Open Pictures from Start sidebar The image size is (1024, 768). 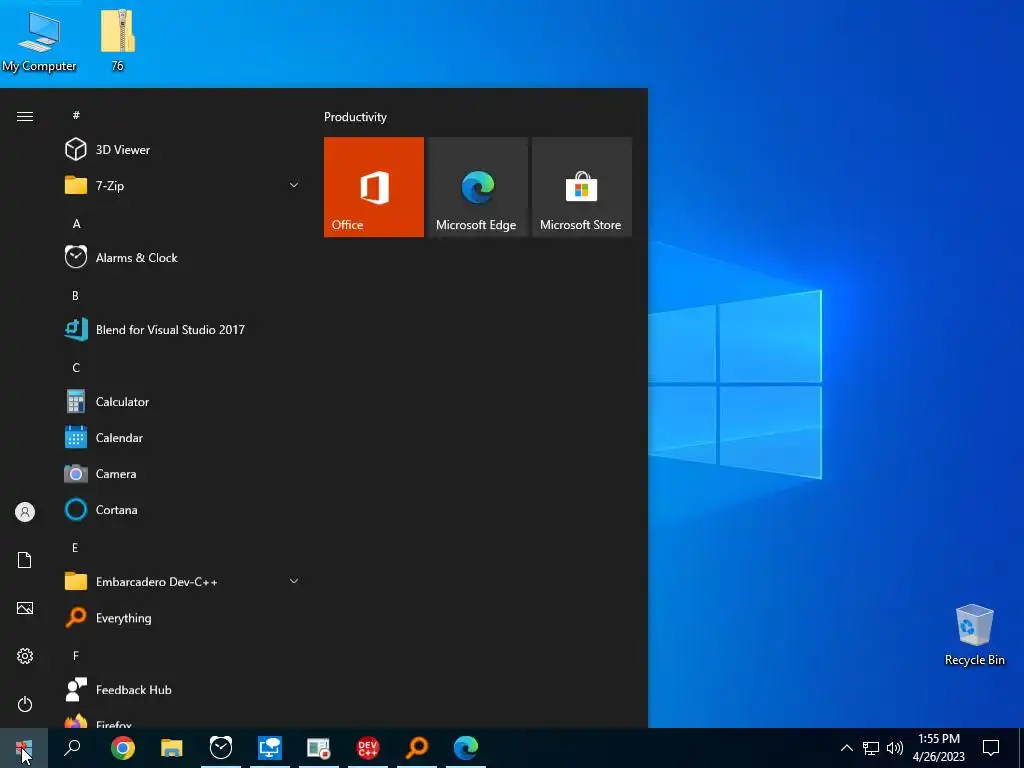25,608
